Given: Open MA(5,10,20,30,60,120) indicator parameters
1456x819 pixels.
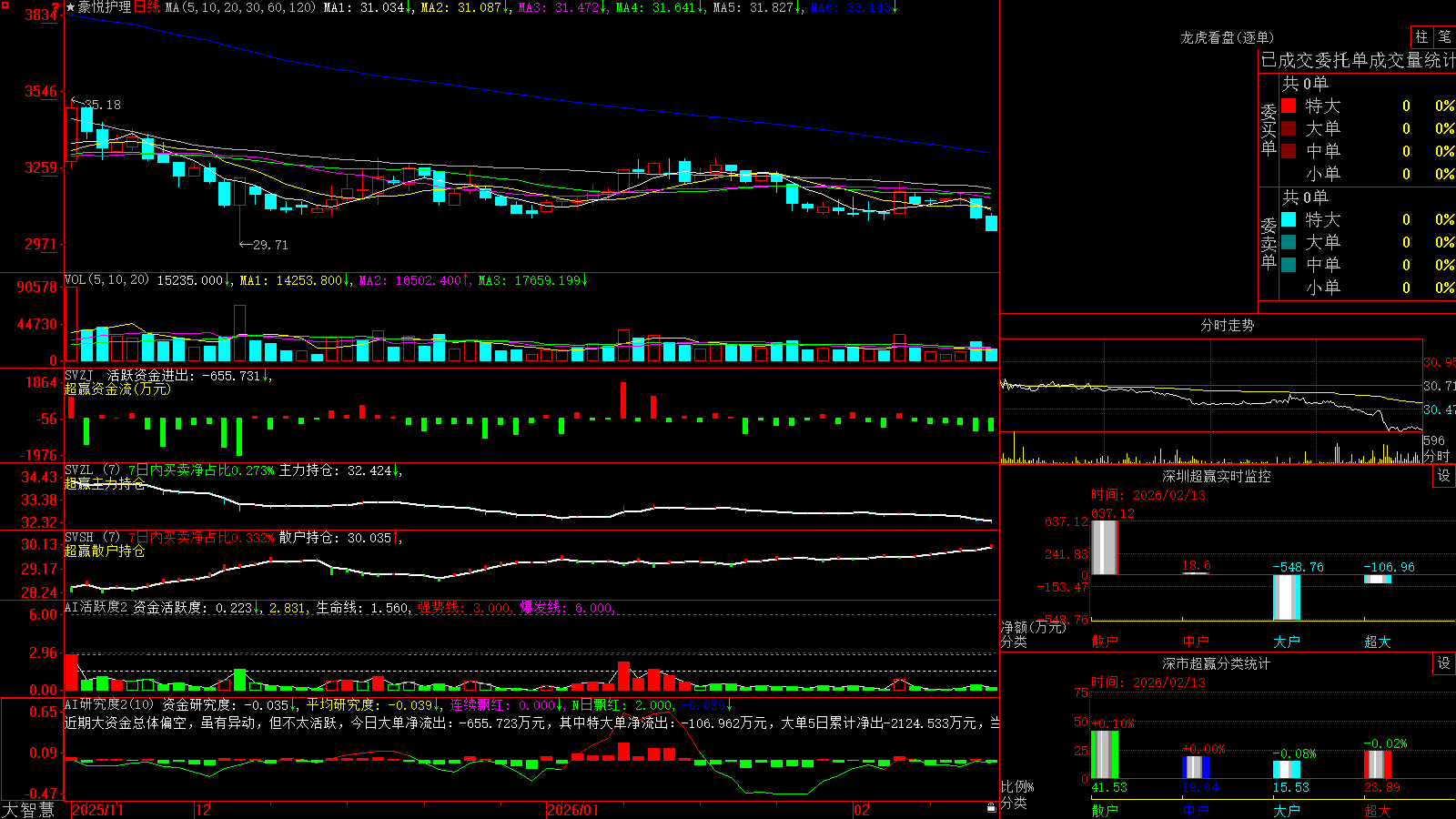Looking at the screenshot, I should (240, 7).
